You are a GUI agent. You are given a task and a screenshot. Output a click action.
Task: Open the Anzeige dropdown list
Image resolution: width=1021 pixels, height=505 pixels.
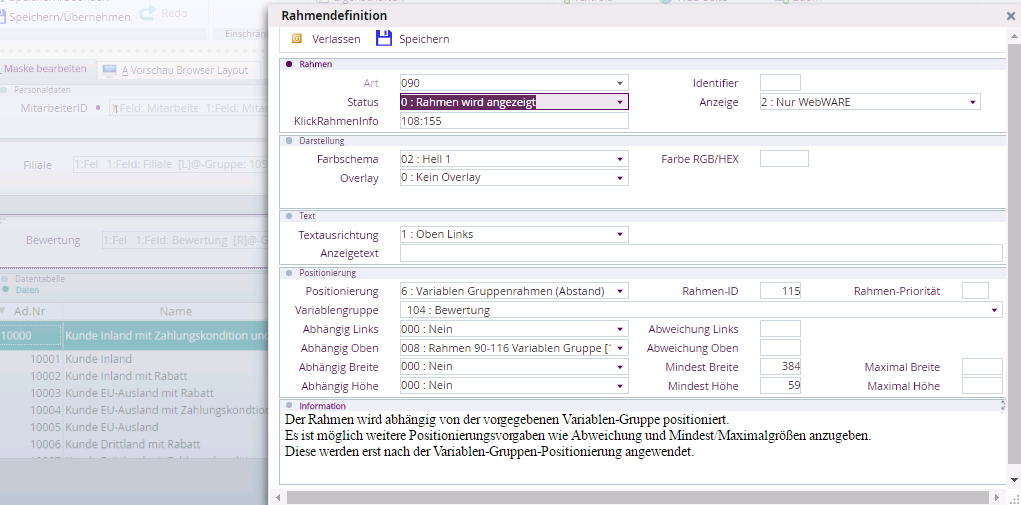(972, 102)
